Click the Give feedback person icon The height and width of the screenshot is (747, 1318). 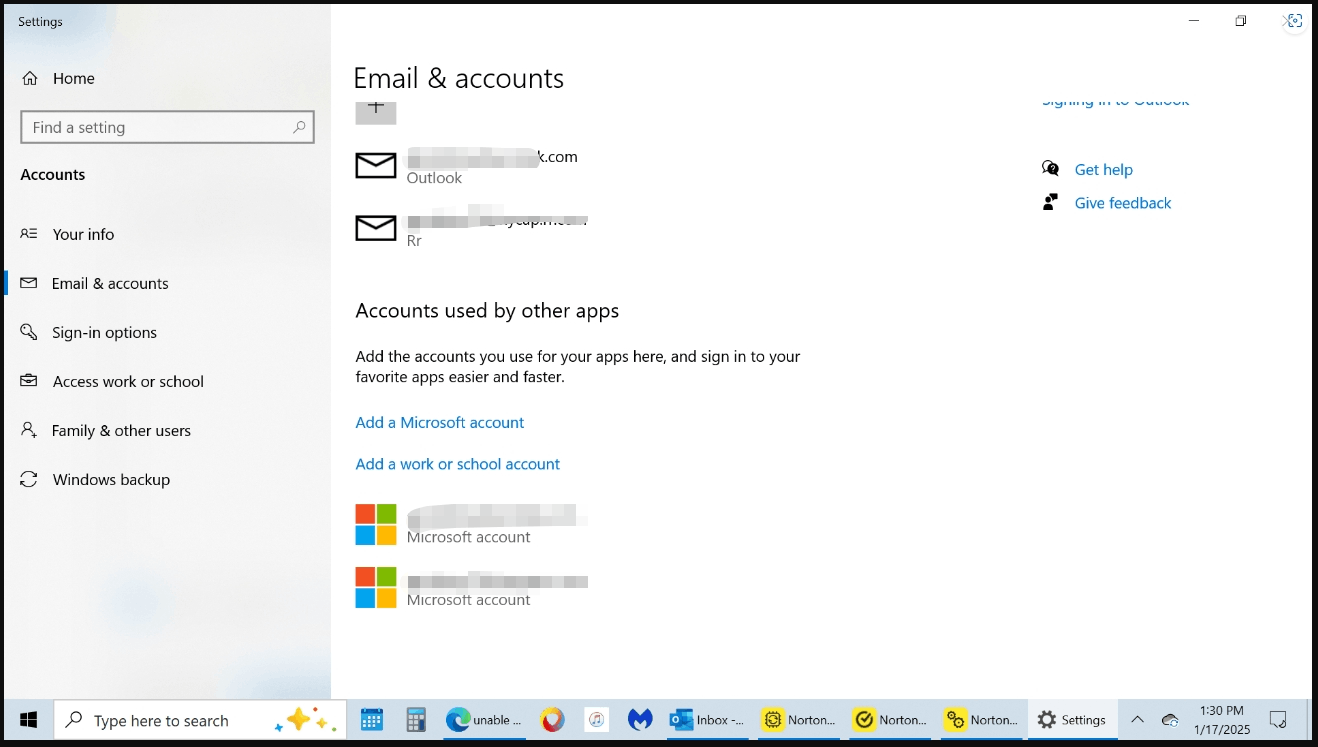1050,202
